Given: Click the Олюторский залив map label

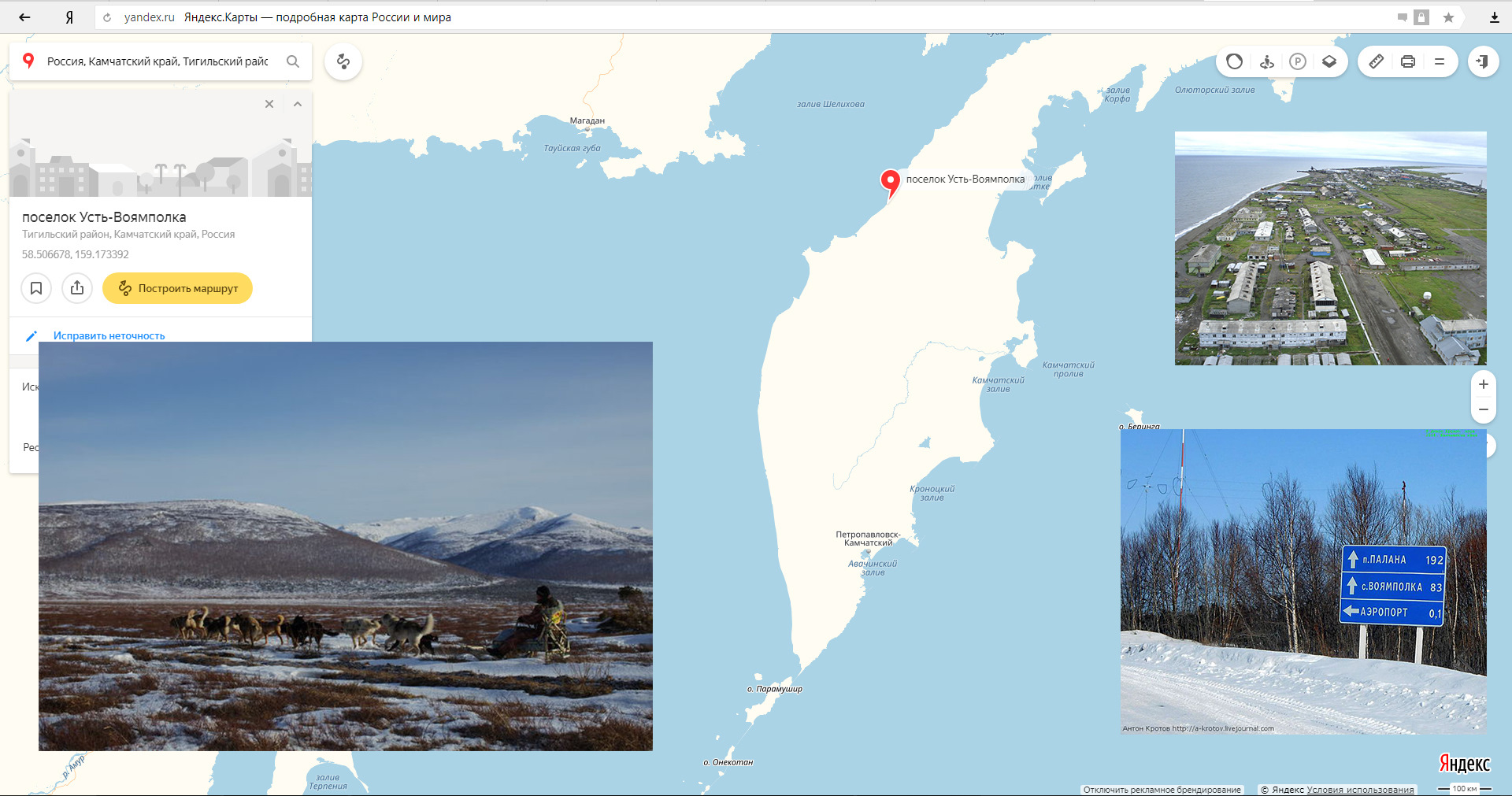Looking at the screenshot, I should tap(1215, 90).
